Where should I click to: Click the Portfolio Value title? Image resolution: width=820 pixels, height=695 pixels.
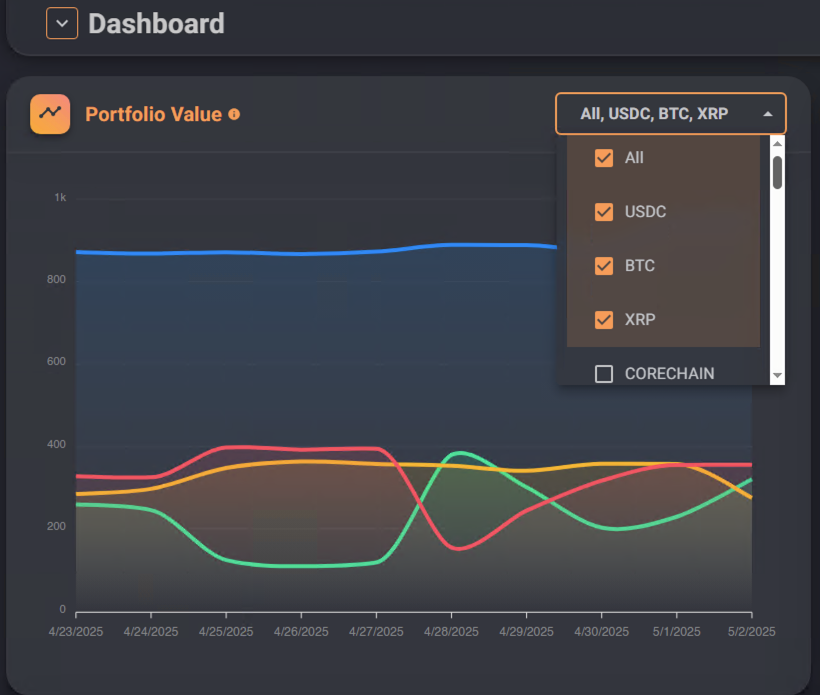(154, 114)
